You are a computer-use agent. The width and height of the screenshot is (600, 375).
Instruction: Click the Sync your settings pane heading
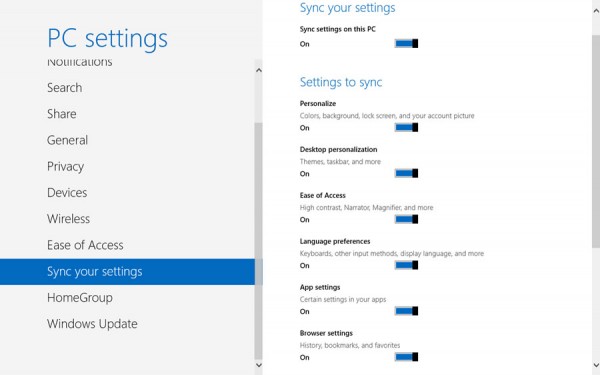[347, 8]
